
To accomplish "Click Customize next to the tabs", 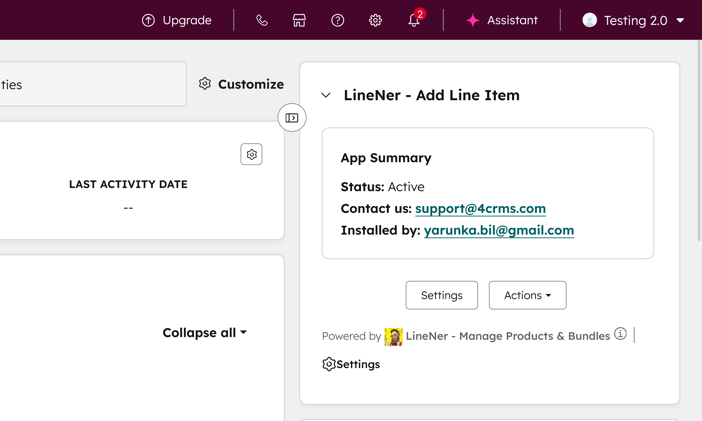I will (241, 84).
